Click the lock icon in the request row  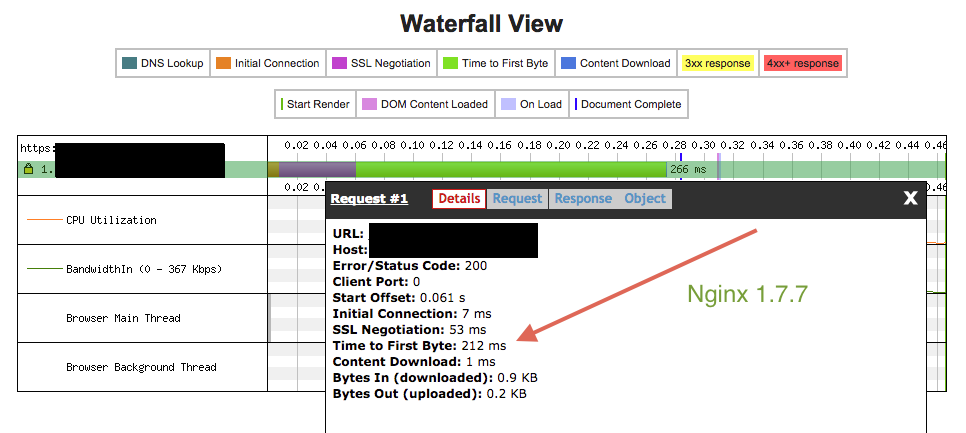29,169
